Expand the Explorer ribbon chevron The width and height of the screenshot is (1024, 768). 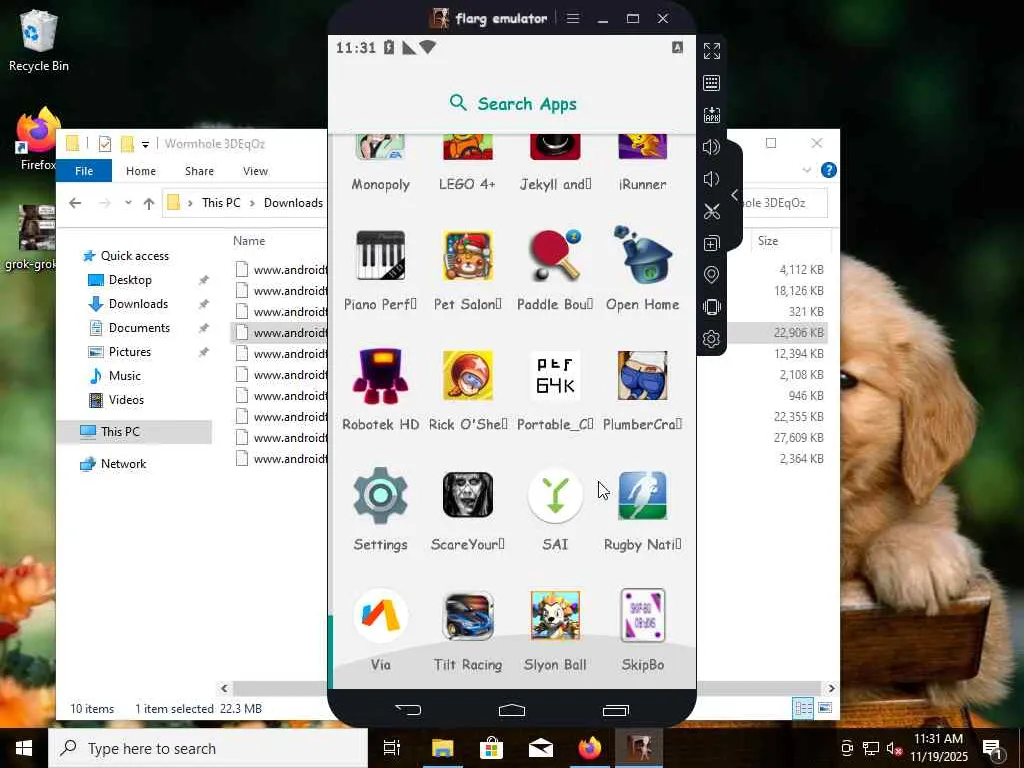(x=807, y=170)
